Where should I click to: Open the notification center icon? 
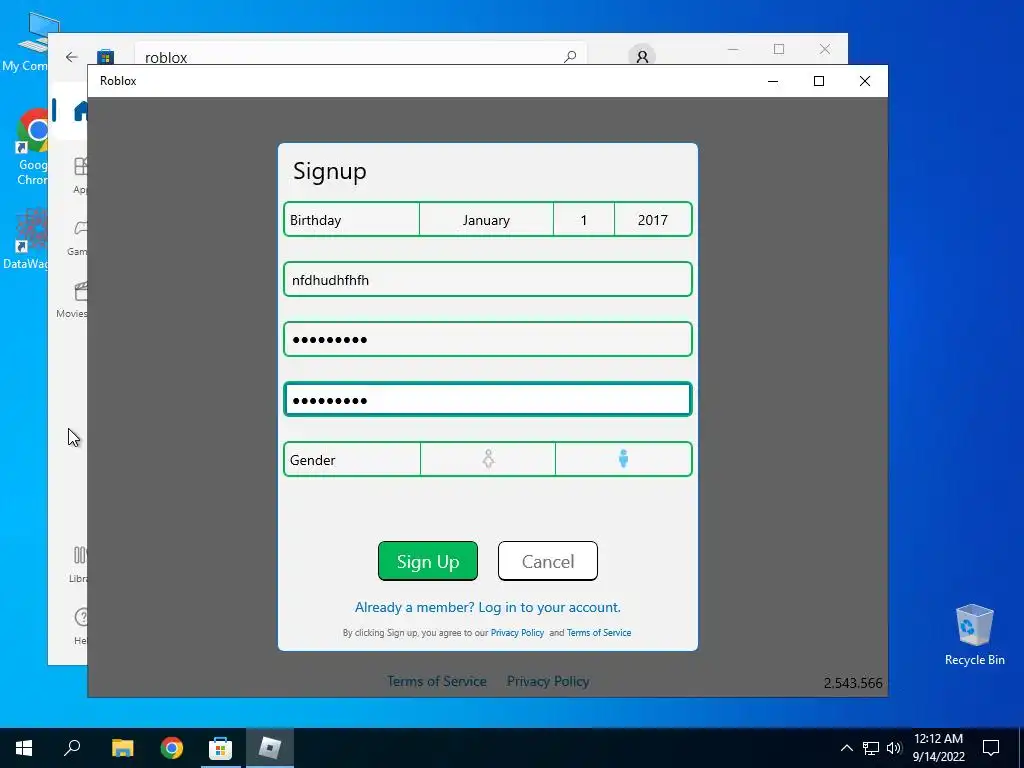(991, 748)
